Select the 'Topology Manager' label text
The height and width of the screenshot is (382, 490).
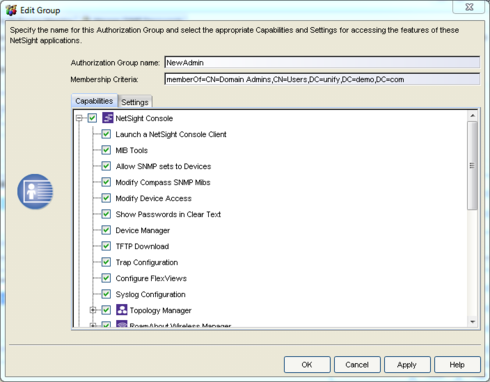160,310
